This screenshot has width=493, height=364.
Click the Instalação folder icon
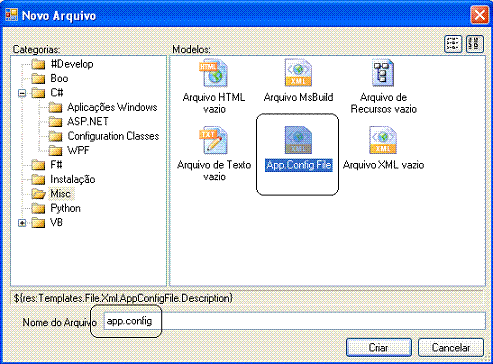[x=38, y=179]
